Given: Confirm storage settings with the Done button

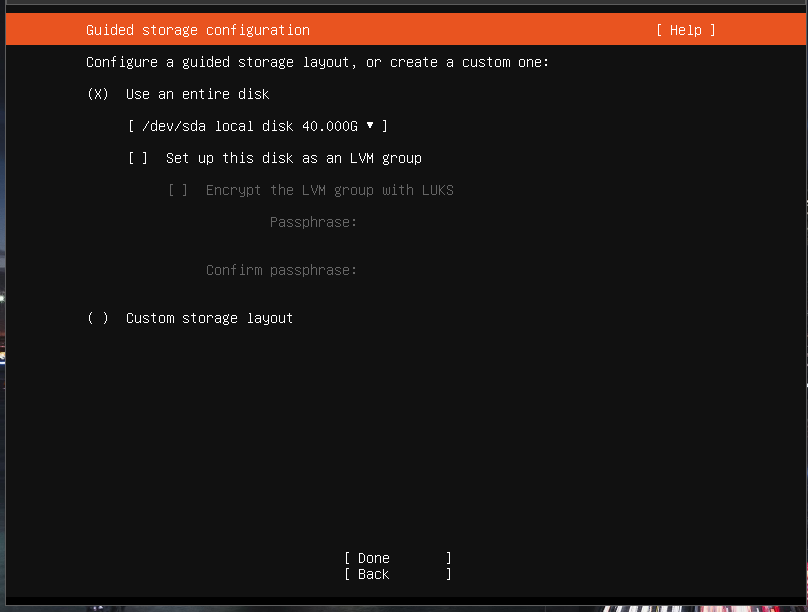Looking at the screenshot, I should click(x=398, y=558).
